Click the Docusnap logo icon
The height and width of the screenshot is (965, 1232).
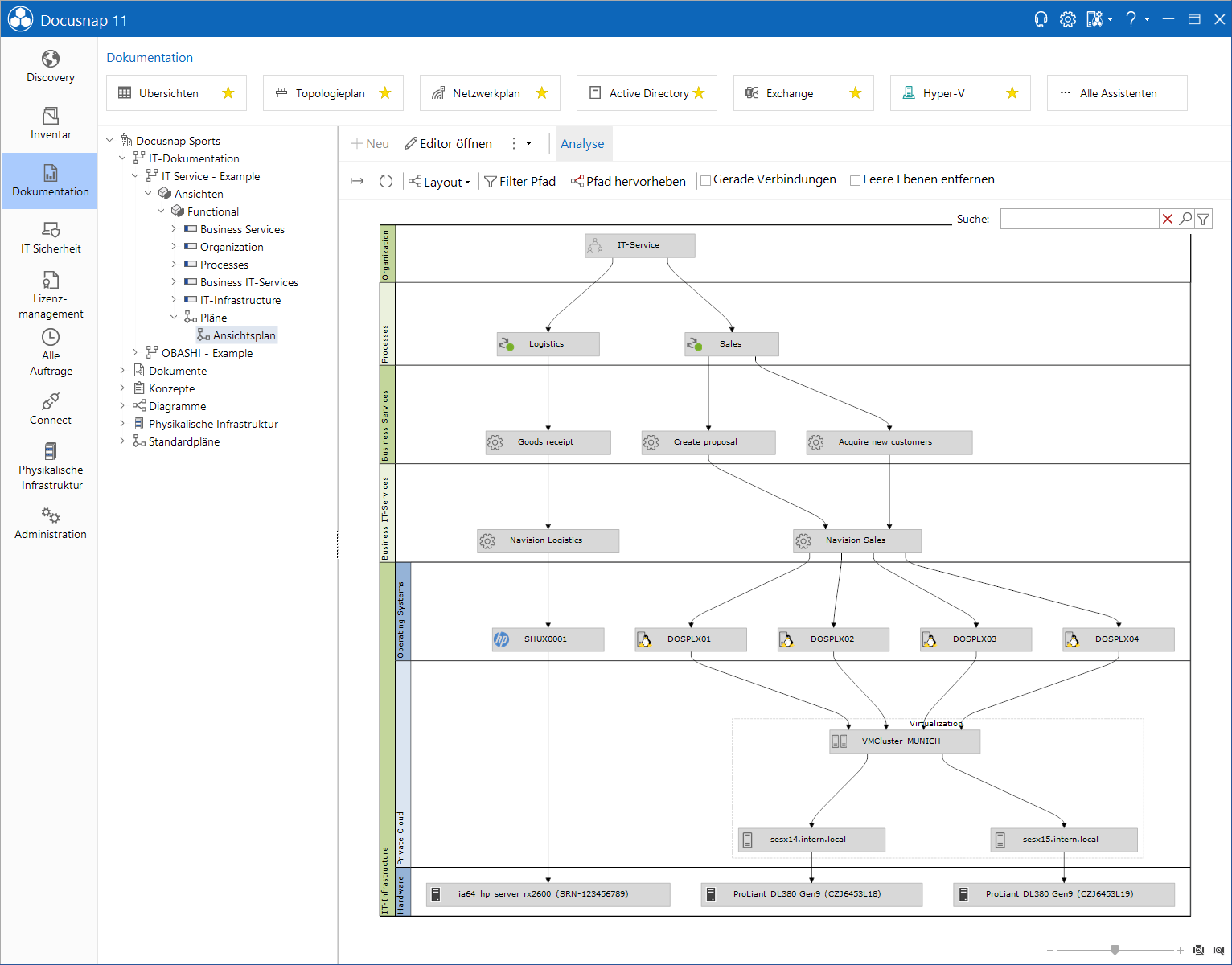20,19
